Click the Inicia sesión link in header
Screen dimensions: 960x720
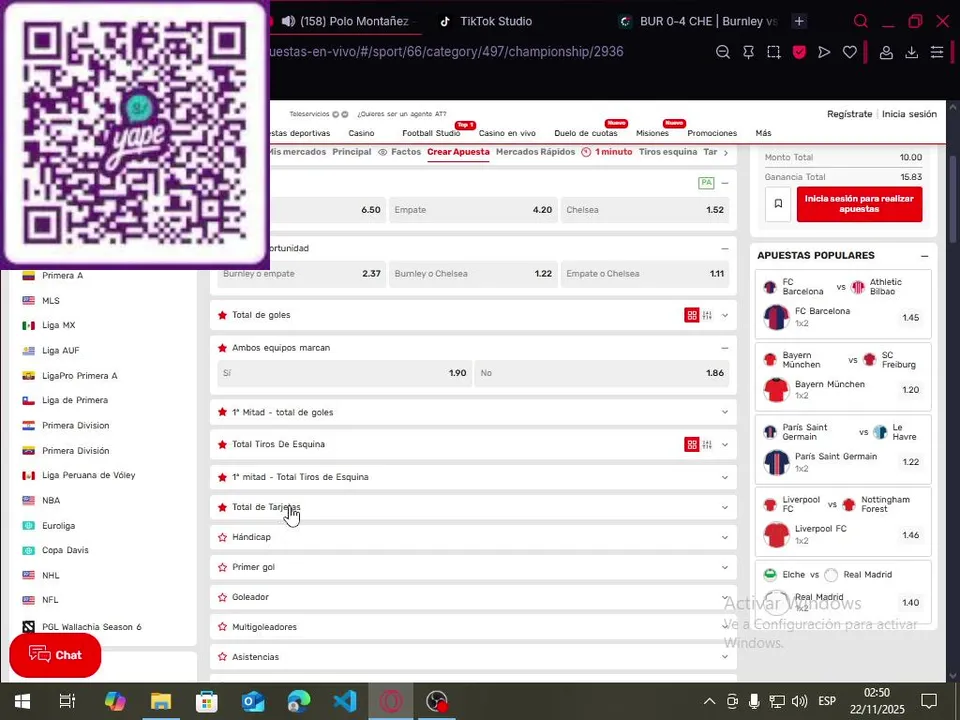point(909,114)
